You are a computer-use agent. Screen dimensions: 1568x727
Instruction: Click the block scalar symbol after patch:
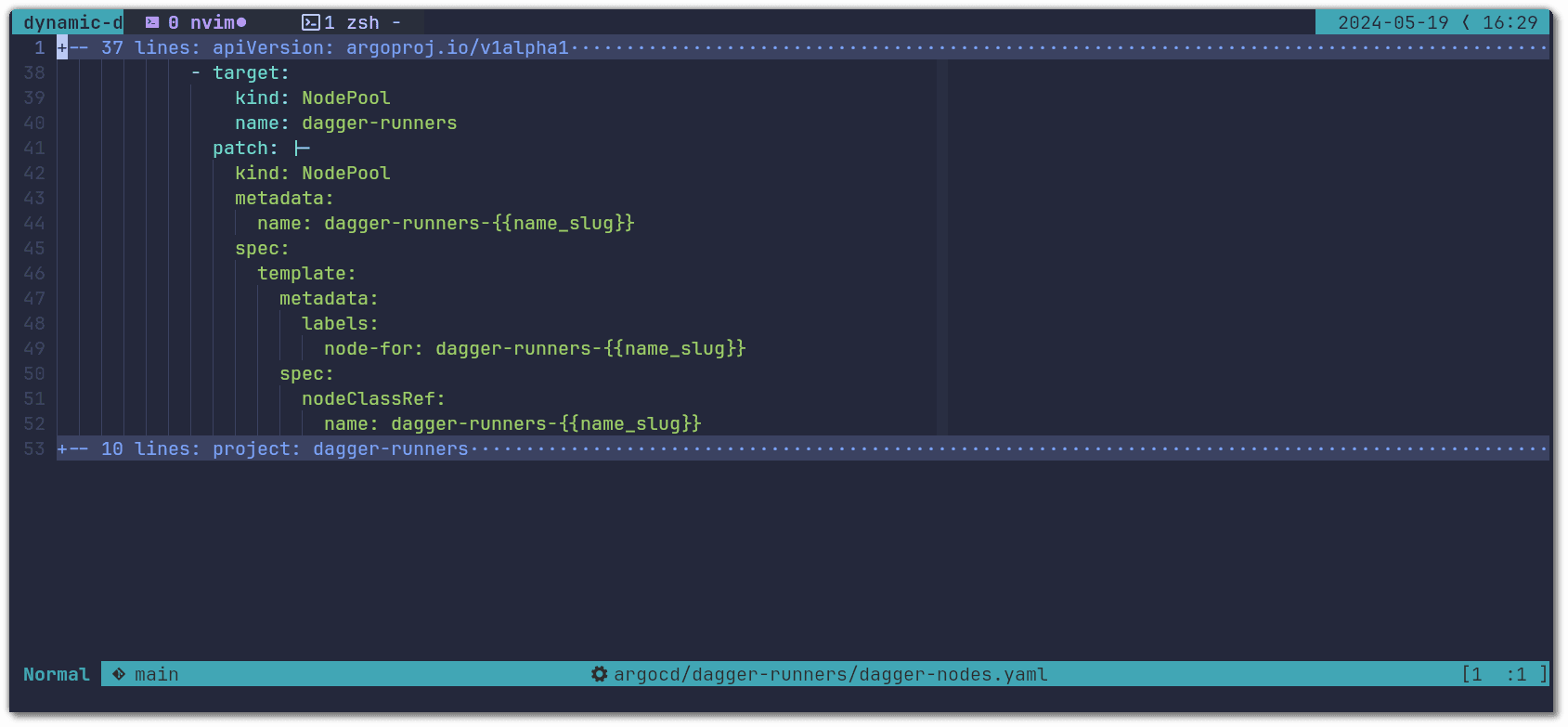click(302, 149)
